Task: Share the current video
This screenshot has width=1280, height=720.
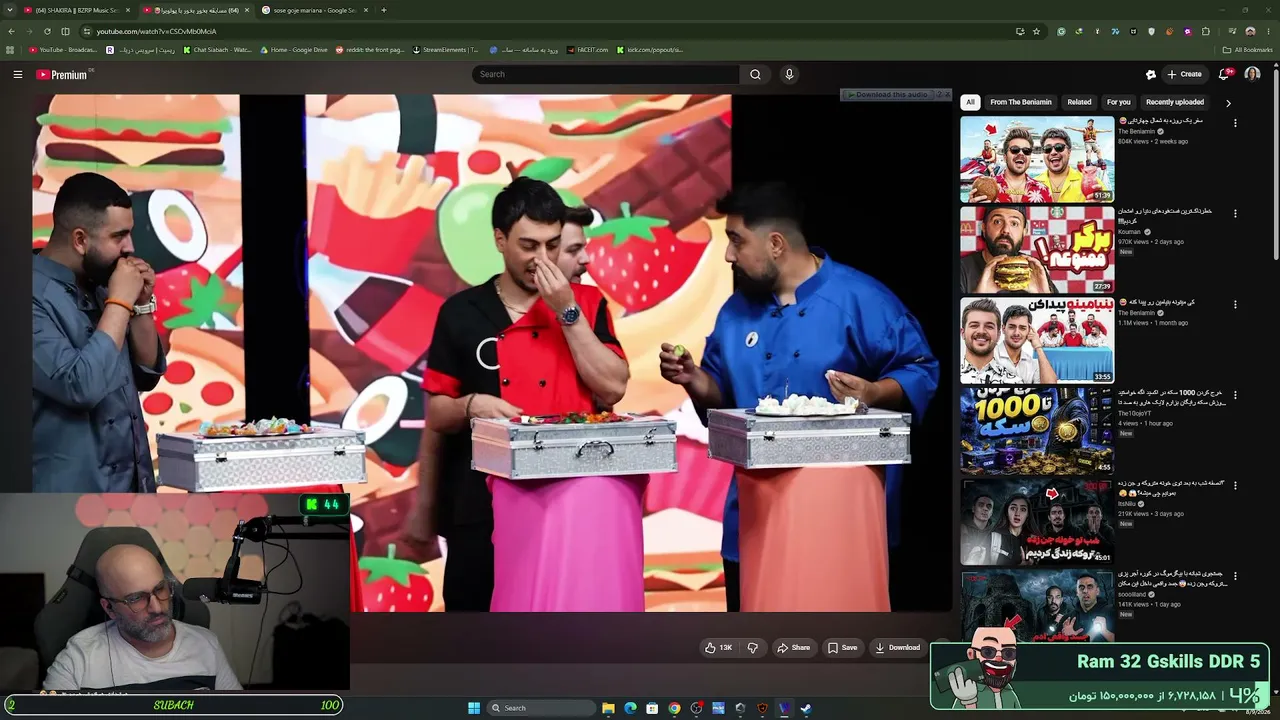Action: [793, 647]
